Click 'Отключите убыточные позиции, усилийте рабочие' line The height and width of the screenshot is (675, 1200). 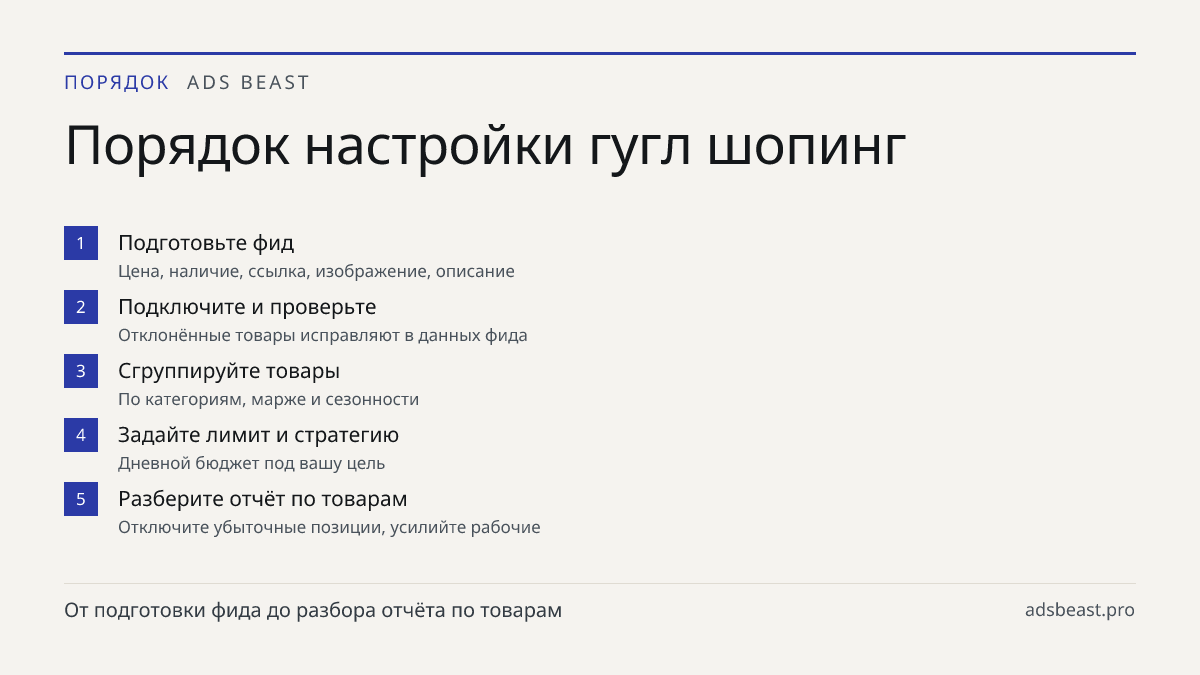tap(329, 527)
